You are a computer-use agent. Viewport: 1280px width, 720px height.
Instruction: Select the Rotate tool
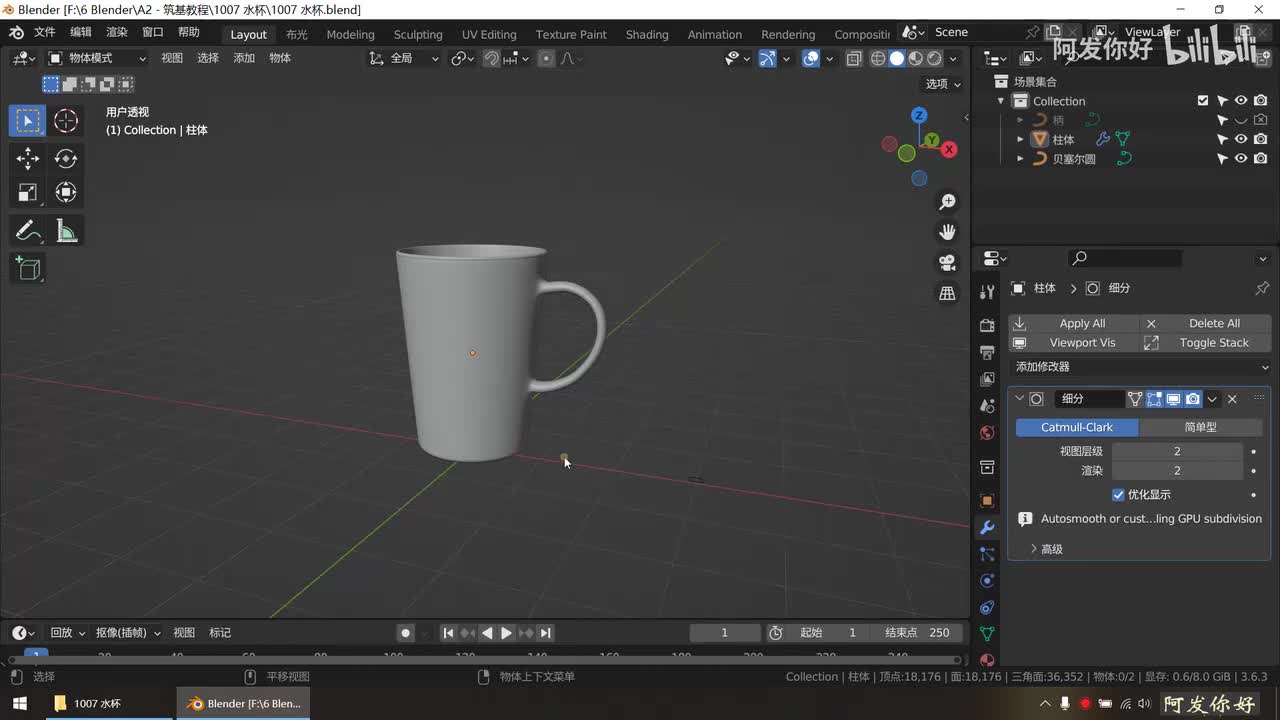tap(66, 158)
